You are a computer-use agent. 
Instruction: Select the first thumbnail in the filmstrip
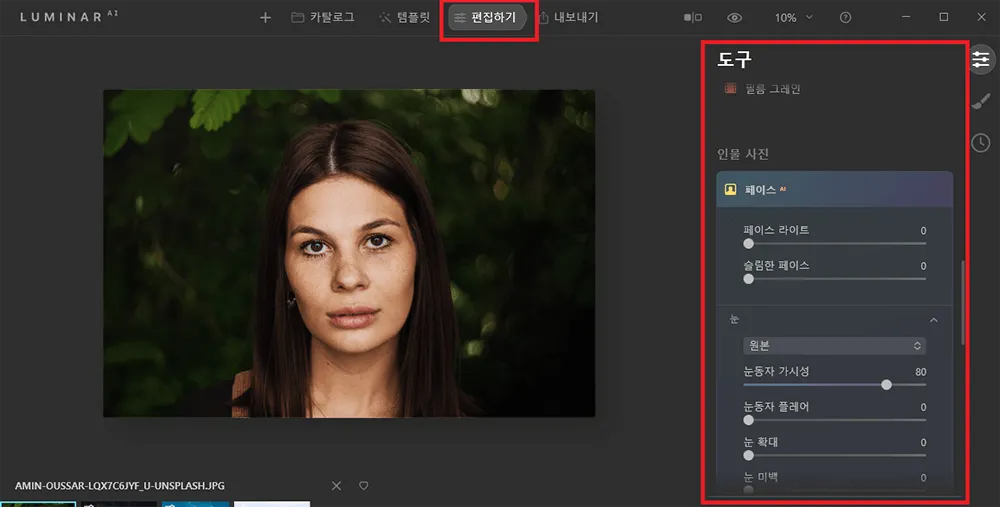(x=37, y=503)
